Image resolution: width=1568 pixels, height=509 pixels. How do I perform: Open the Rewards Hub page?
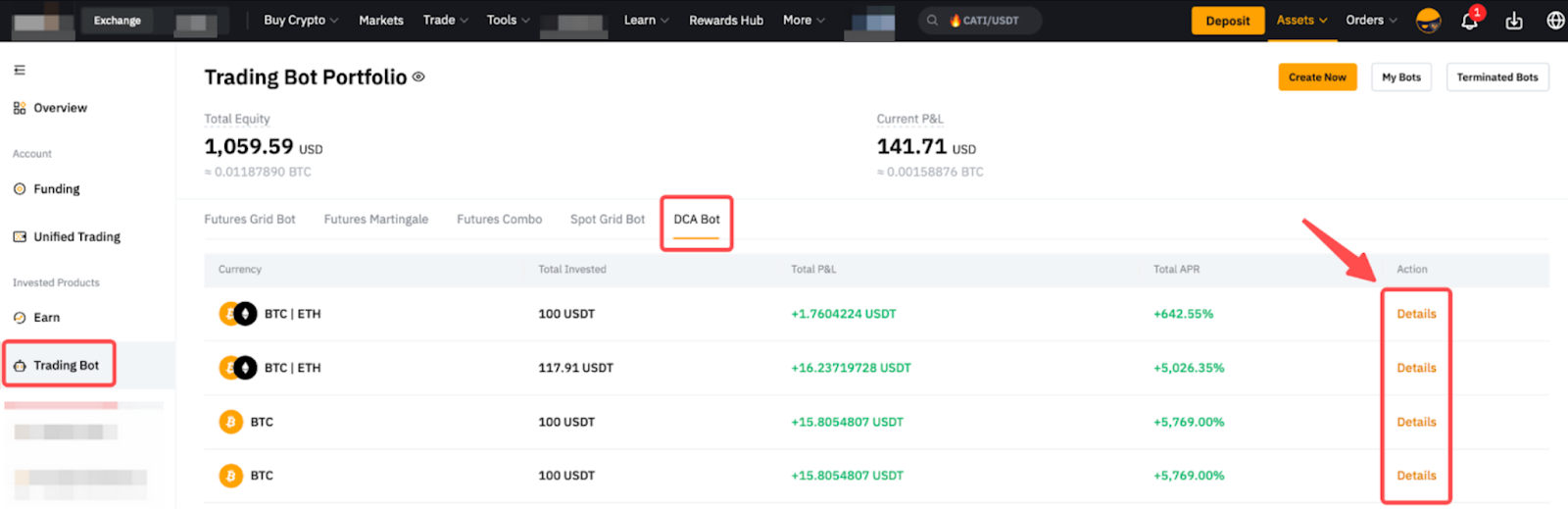725,21
